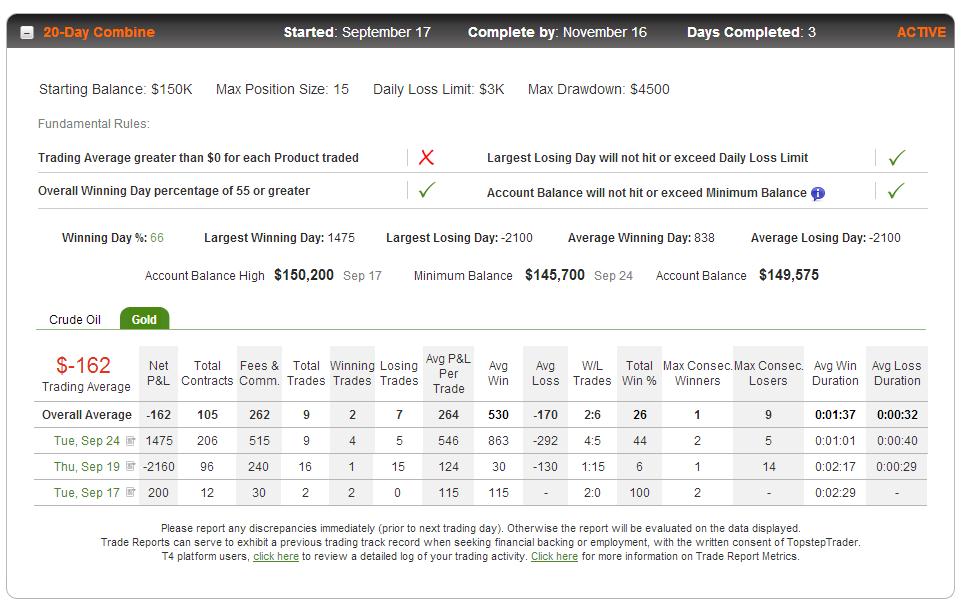This screenshot has height=610, width=962.
Task: Click Net P&L value -2160 for Sep 19
Action: coord(158,466)
